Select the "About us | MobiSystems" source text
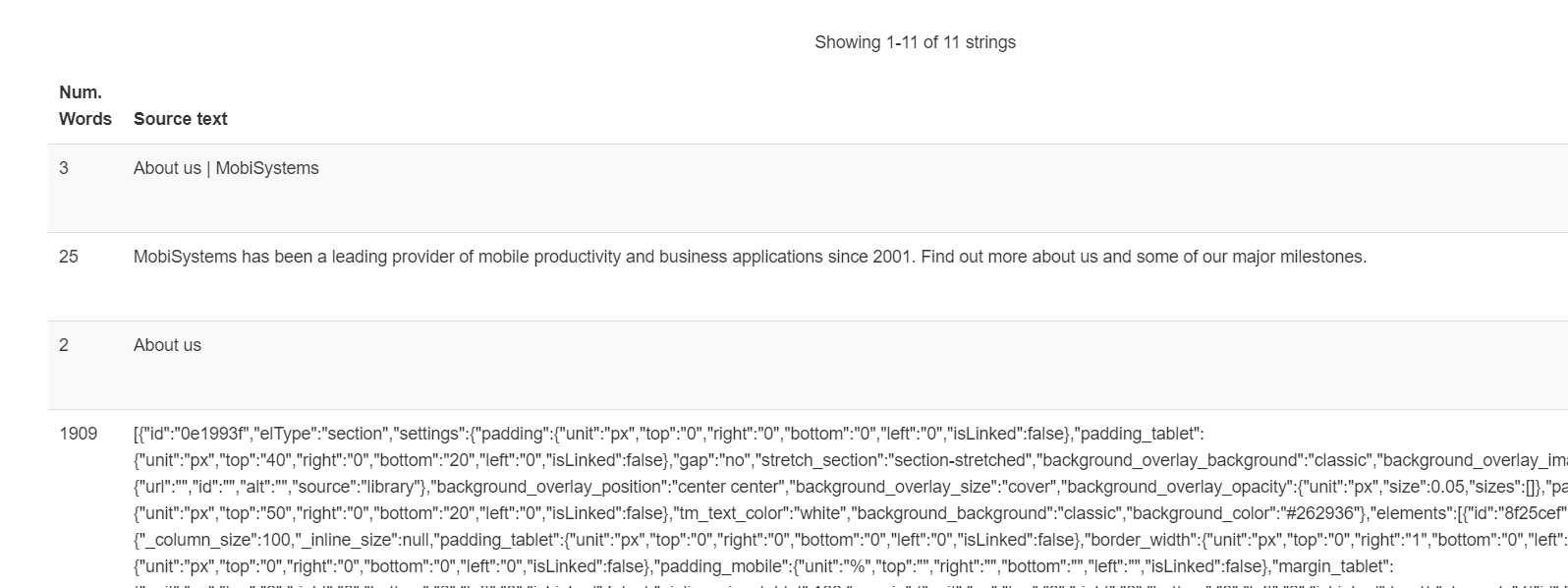Screen dimensions: 1568x588 226,168
